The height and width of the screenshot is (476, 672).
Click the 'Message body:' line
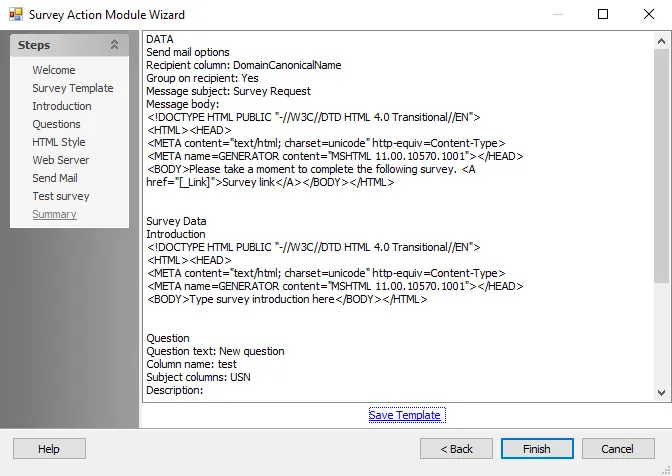(183, 104)
